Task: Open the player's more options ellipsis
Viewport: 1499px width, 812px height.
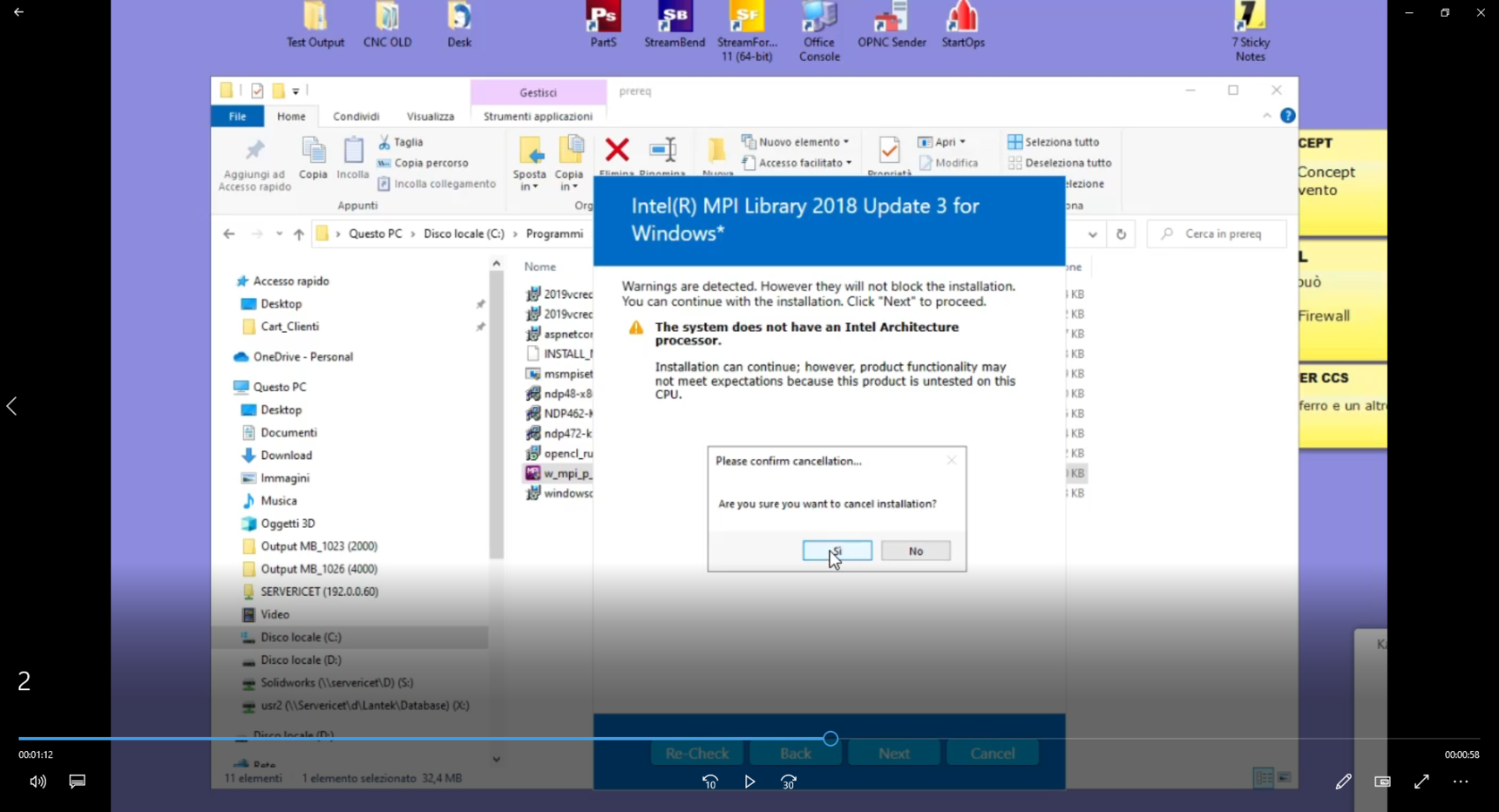Action: point(1461,782)
